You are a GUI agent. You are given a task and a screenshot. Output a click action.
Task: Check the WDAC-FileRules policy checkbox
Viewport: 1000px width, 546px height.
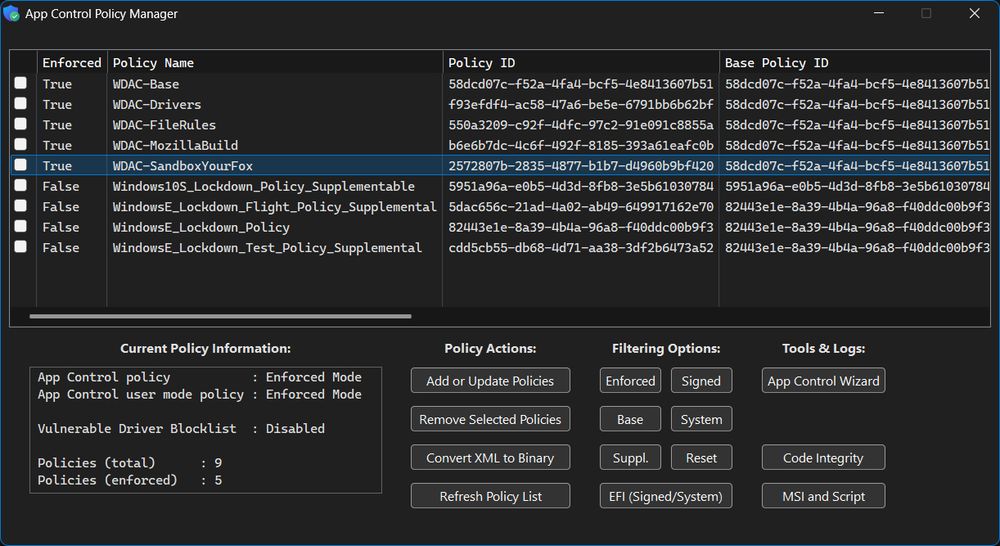point(21,124)
